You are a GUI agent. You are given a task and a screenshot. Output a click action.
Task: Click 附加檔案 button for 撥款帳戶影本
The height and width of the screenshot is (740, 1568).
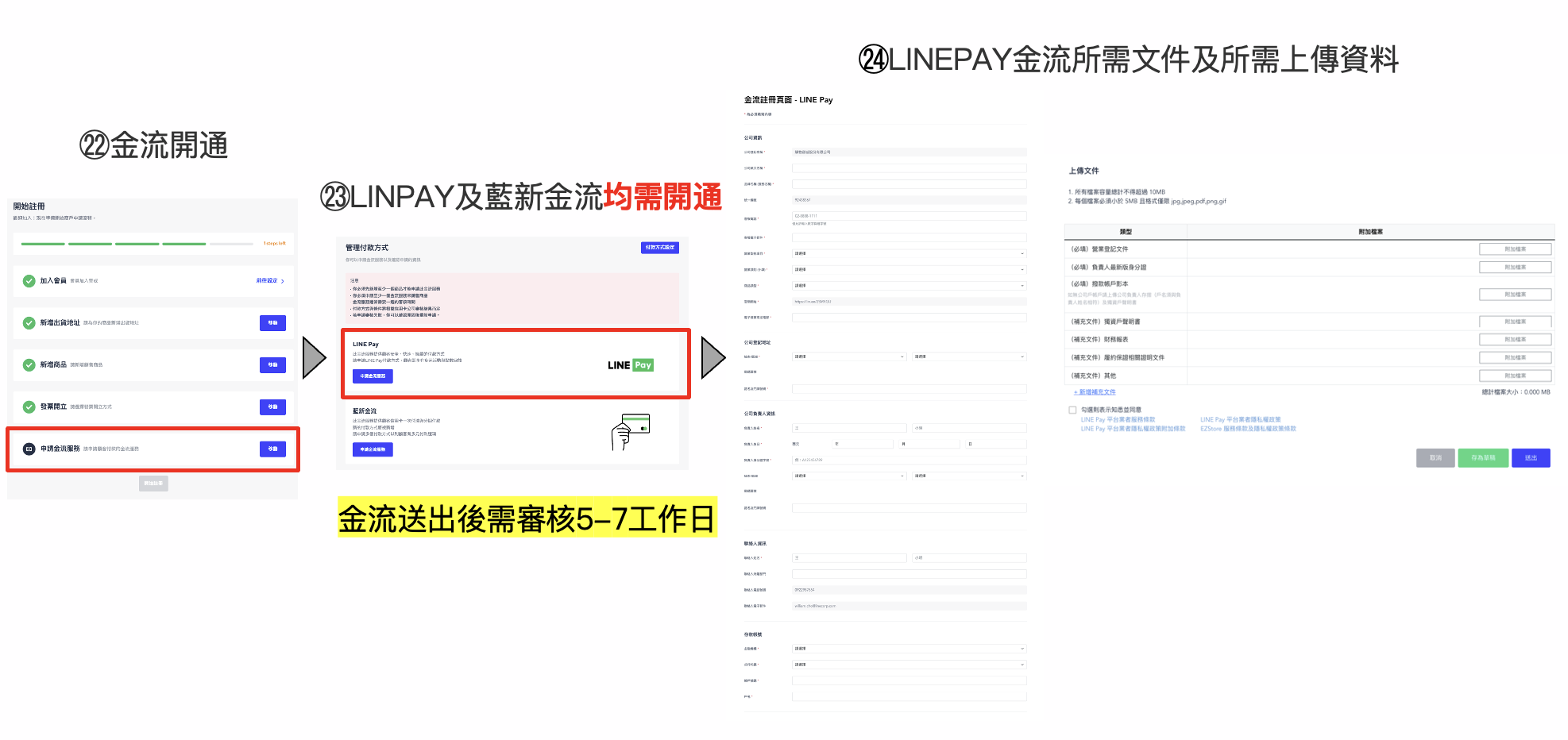(1515, 295)
